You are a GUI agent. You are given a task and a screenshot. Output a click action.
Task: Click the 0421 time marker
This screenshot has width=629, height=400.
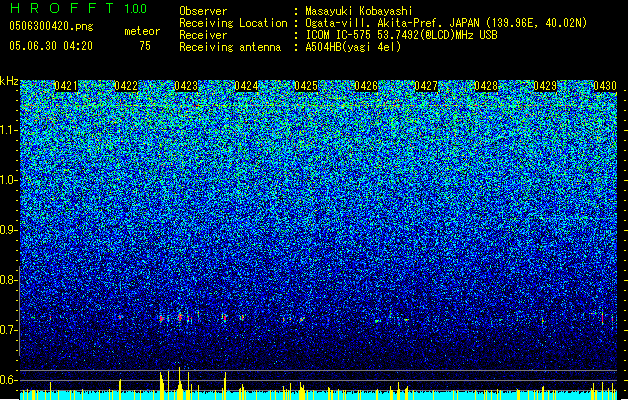pyautogui.click(x=66, y=86)
